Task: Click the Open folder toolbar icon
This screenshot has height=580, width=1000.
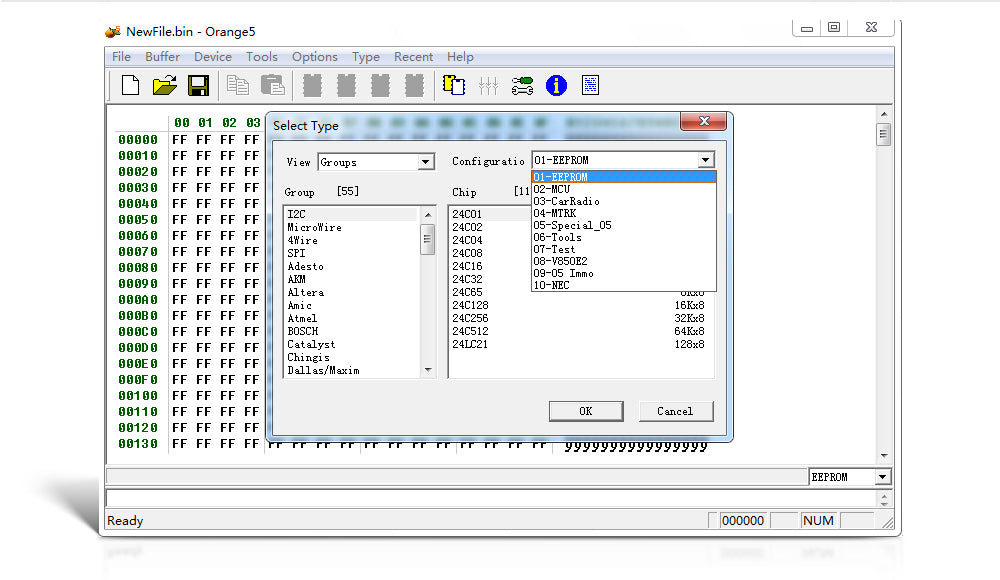Action: (x=164, y=86)
